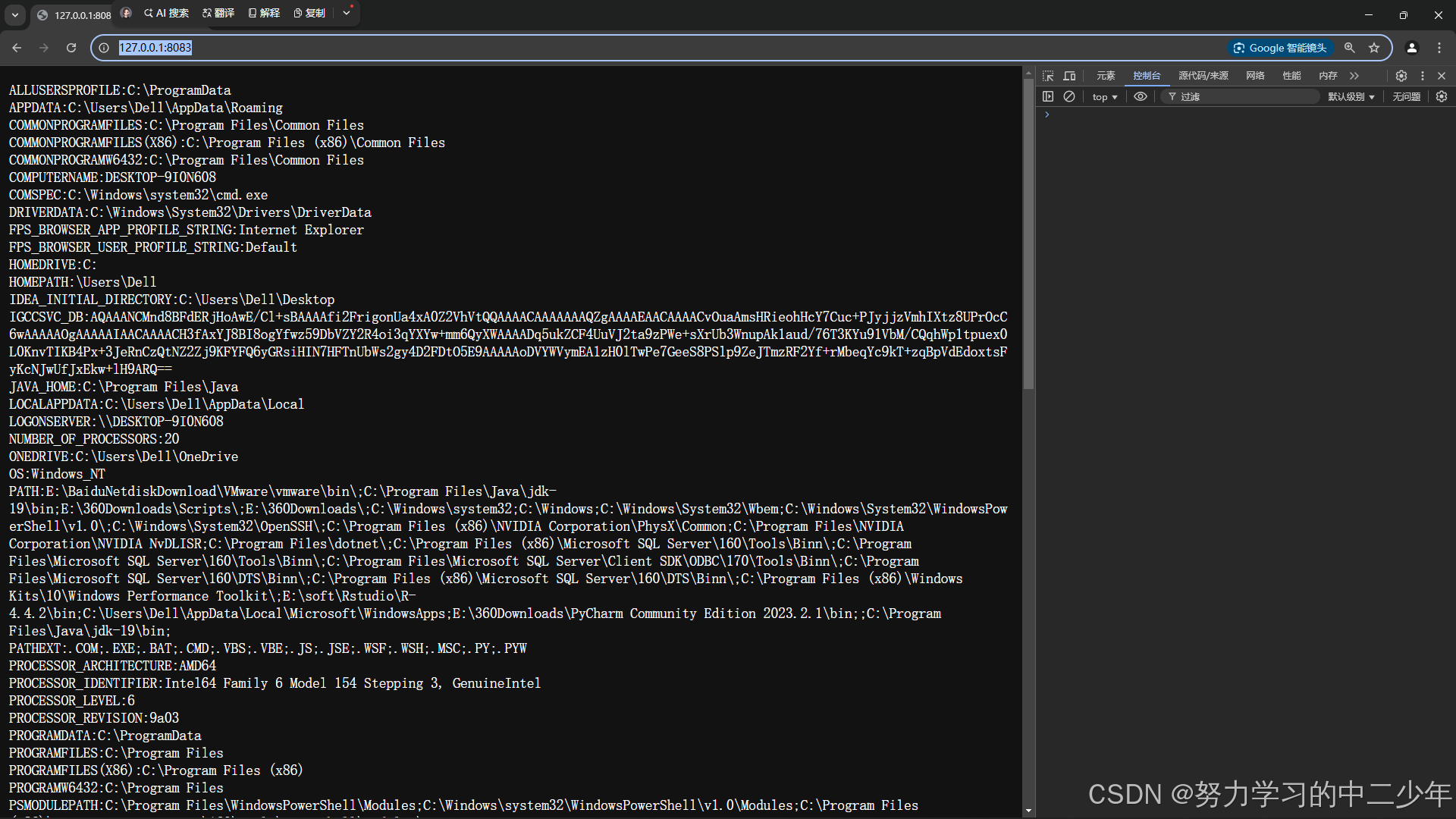Switch to the 网络 tab

click(1255, 76)
